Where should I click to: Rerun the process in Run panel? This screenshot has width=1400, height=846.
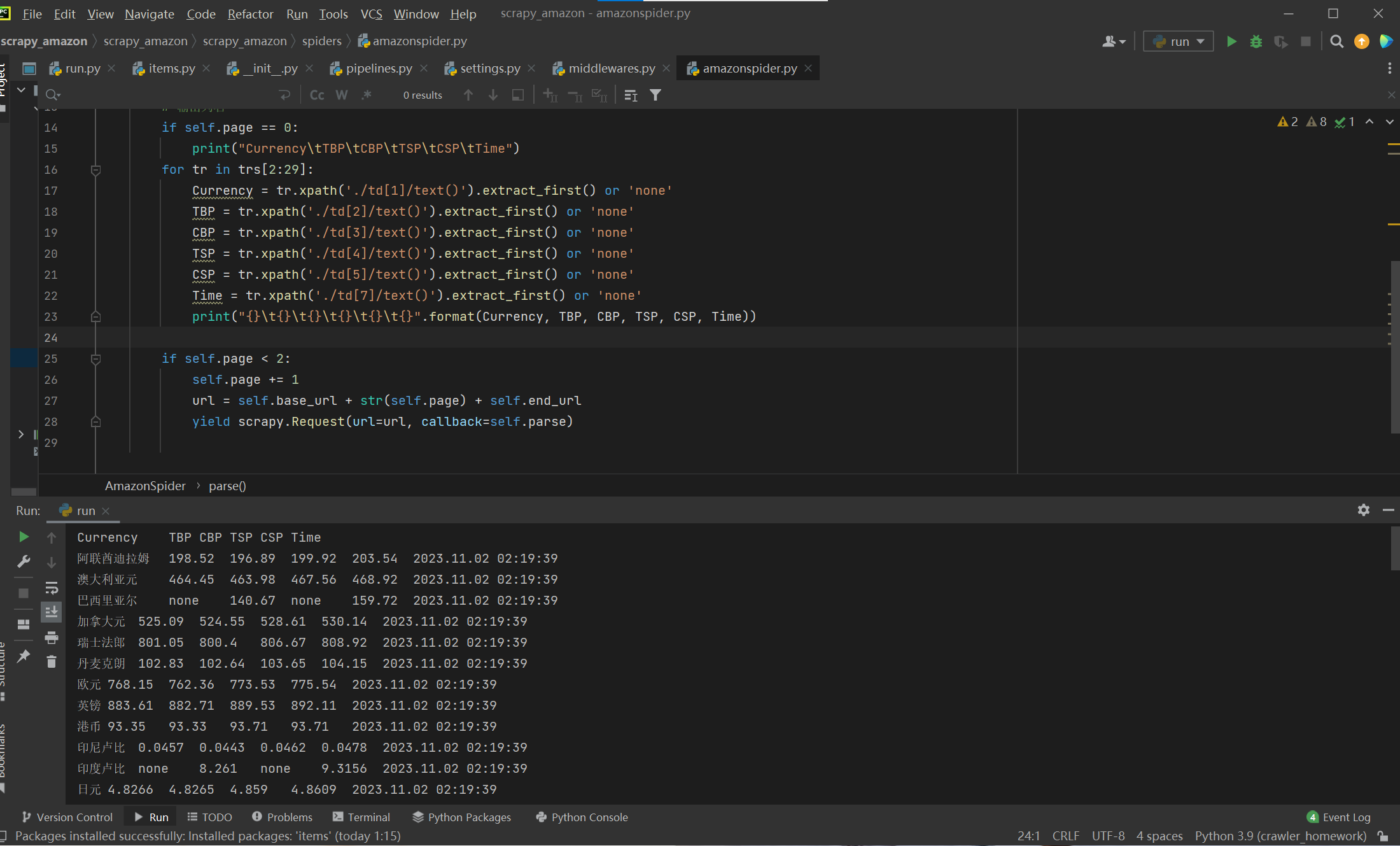tap(24, 537)
